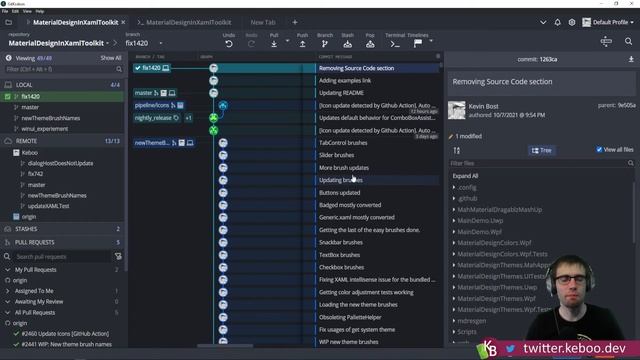Open the View menu

27,11
